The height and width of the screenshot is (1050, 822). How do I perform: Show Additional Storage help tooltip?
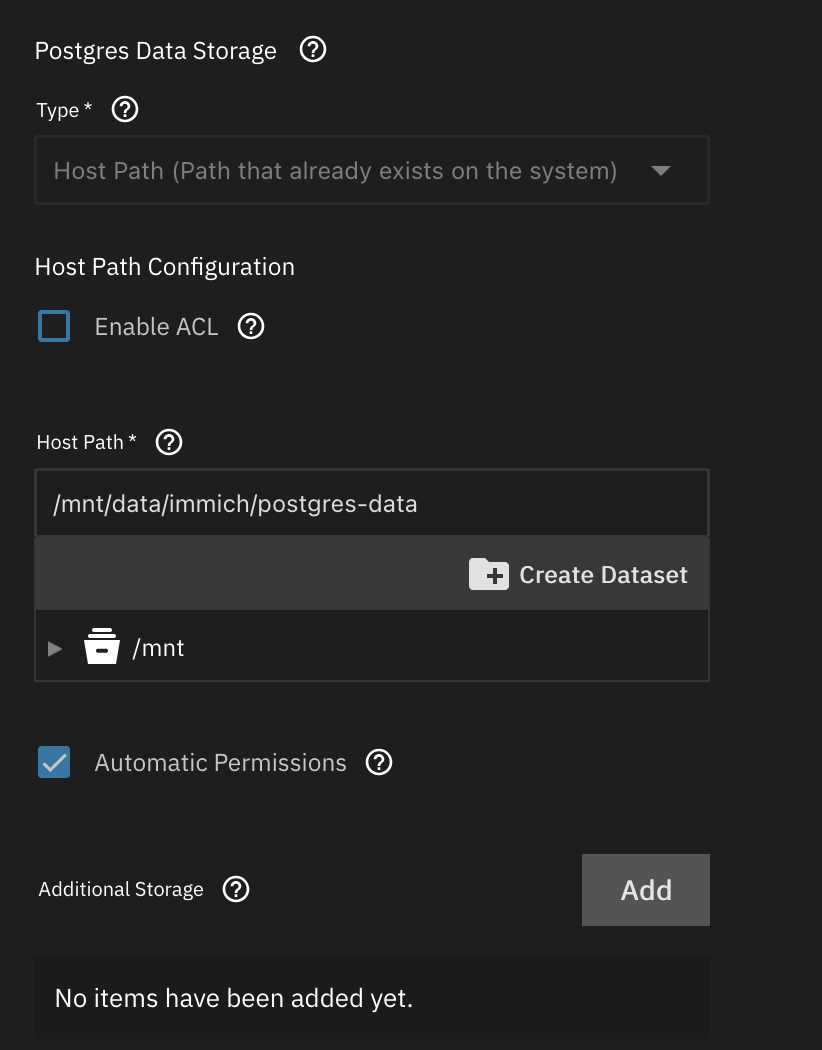[236, 889]
